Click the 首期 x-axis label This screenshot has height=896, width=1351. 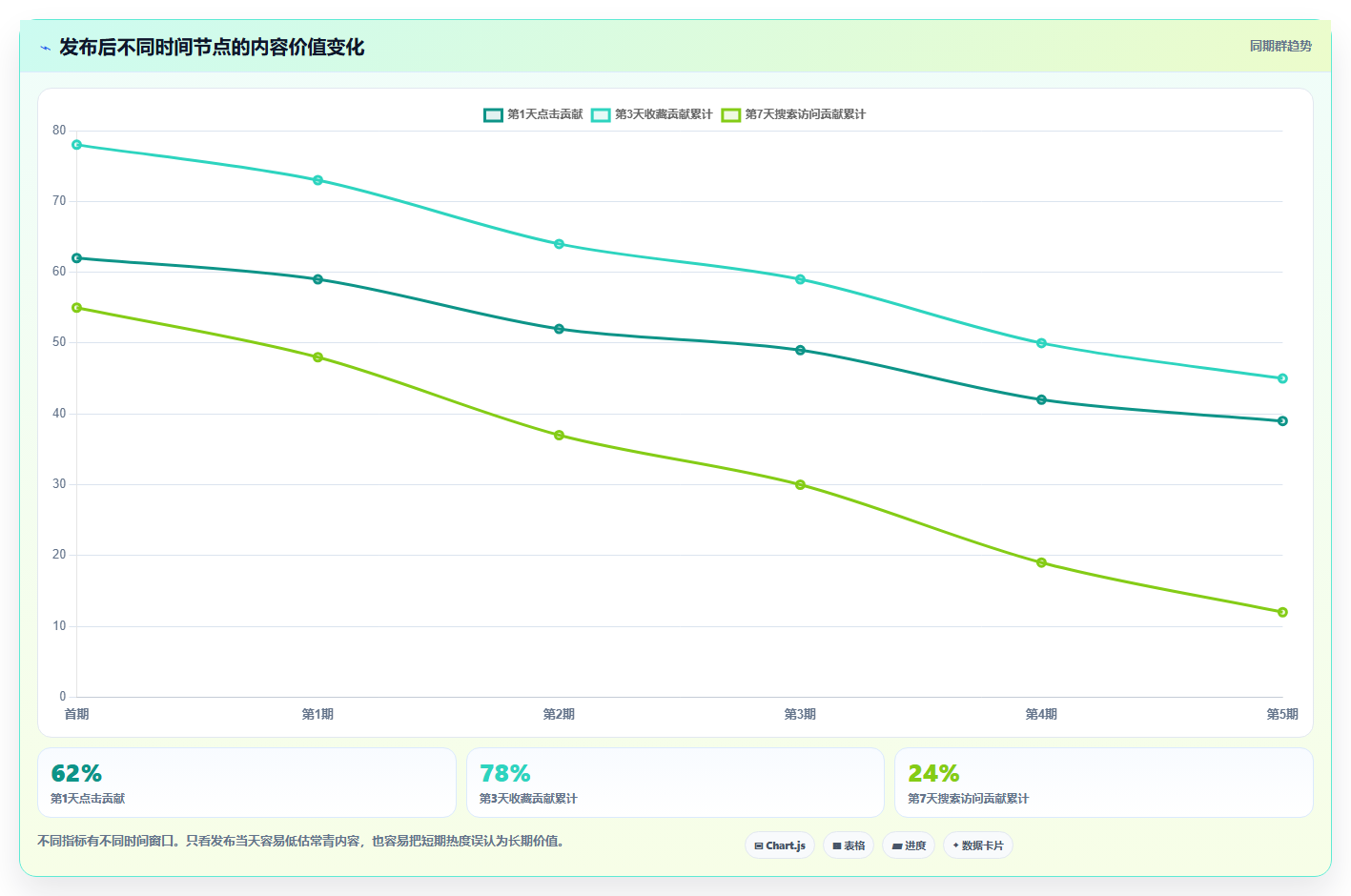(77, 714)
